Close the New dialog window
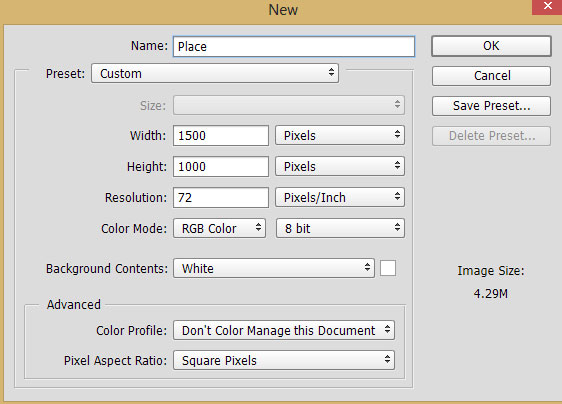The height and width of the screenshot is (404, 562). tap(547, 6)
